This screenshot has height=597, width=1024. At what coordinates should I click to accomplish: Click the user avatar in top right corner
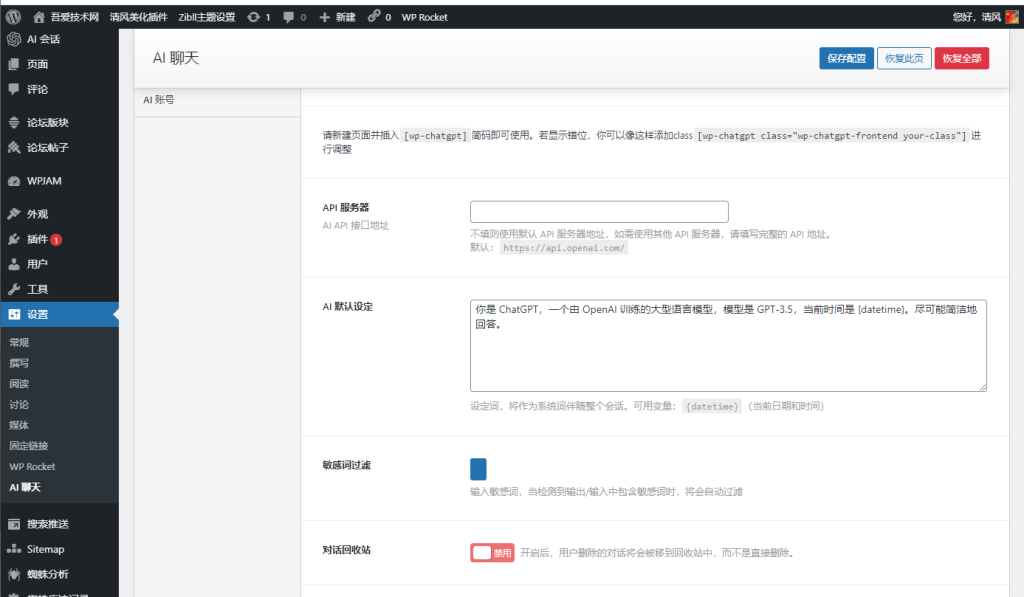pyautogui.click(x=1011, y=17)
